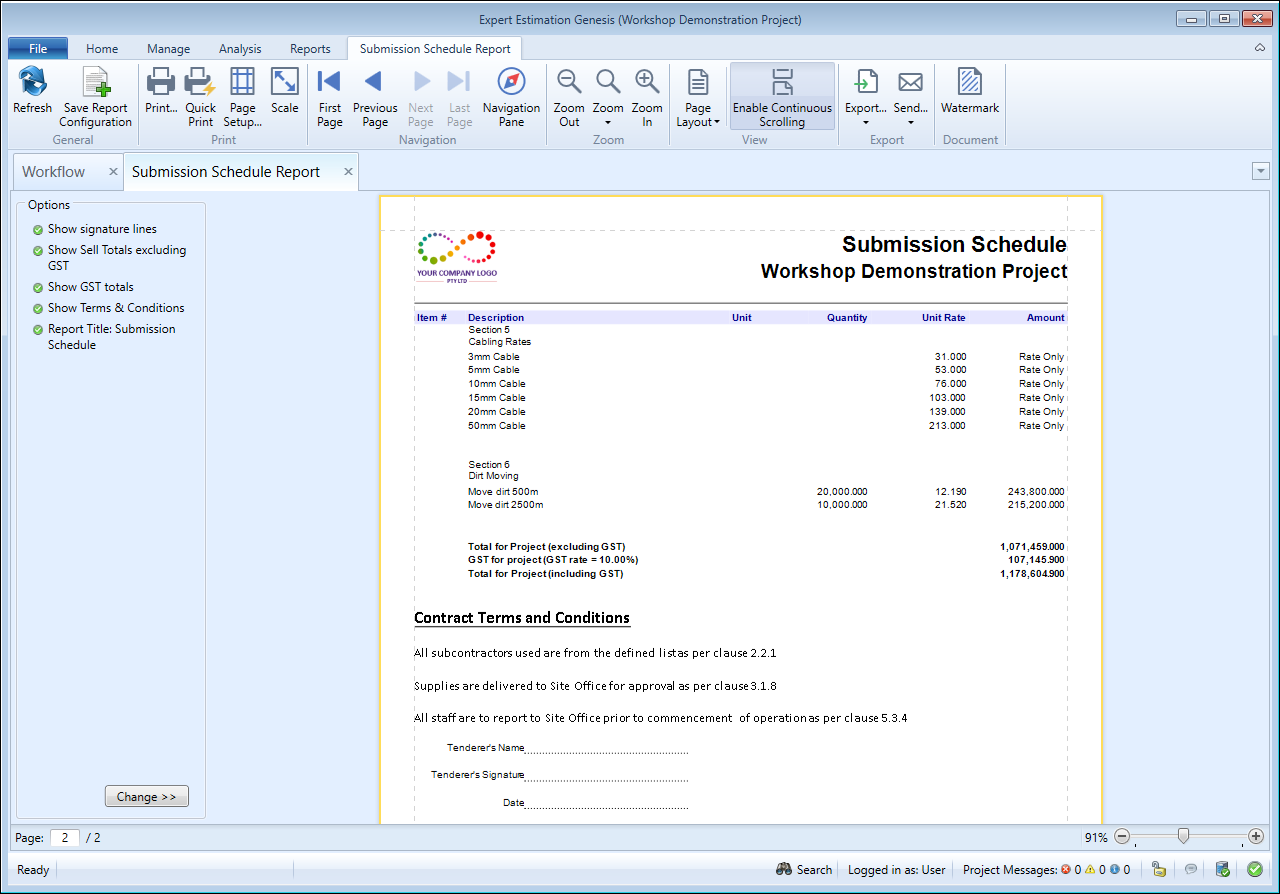Switch to the Workflow document tab
This screenshot has width=1280, height=894.
point(54,172)
